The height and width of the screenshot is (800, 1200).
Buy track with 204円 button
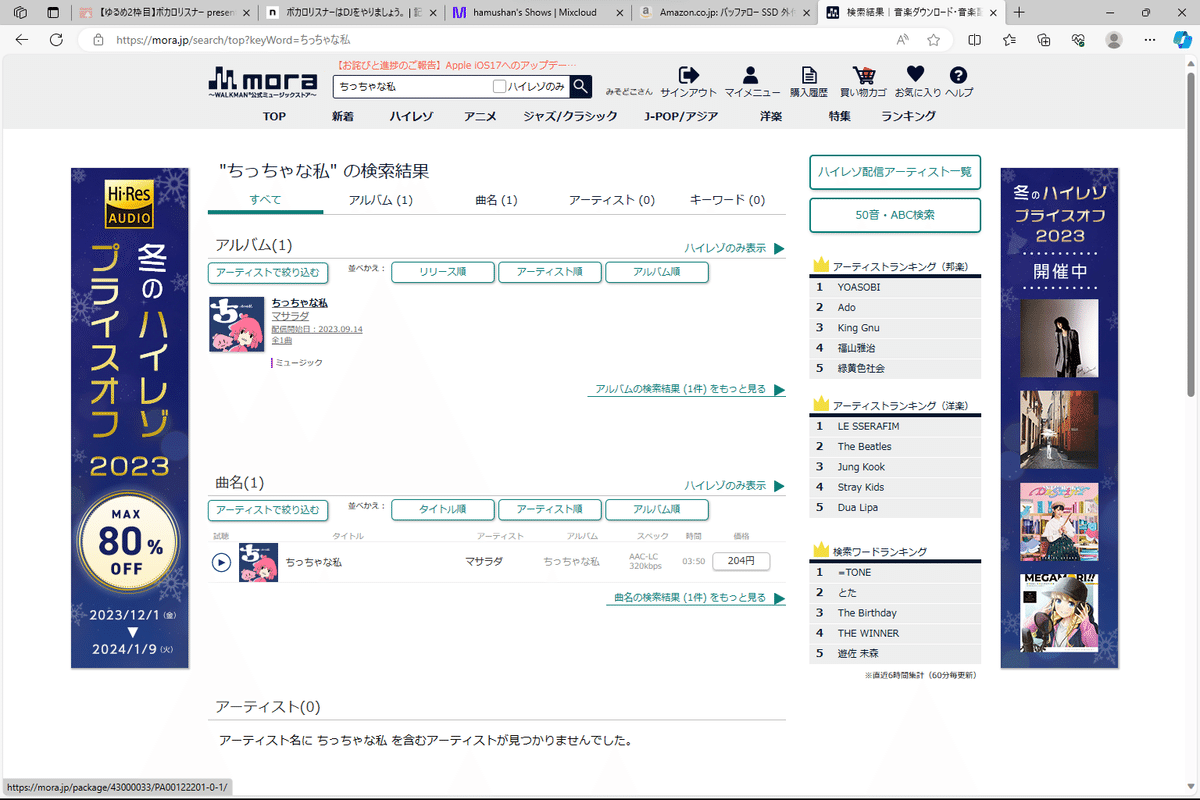click(x=741, y=561)
